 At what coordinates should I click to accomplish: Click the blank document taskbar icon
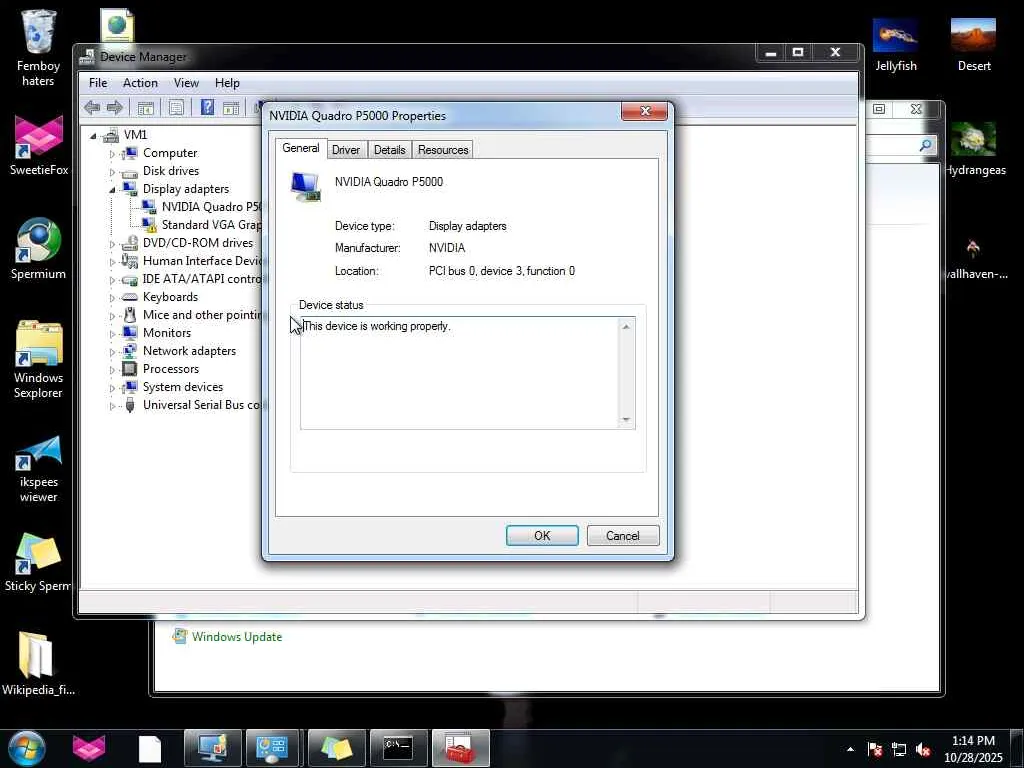[x=150, y=748]
